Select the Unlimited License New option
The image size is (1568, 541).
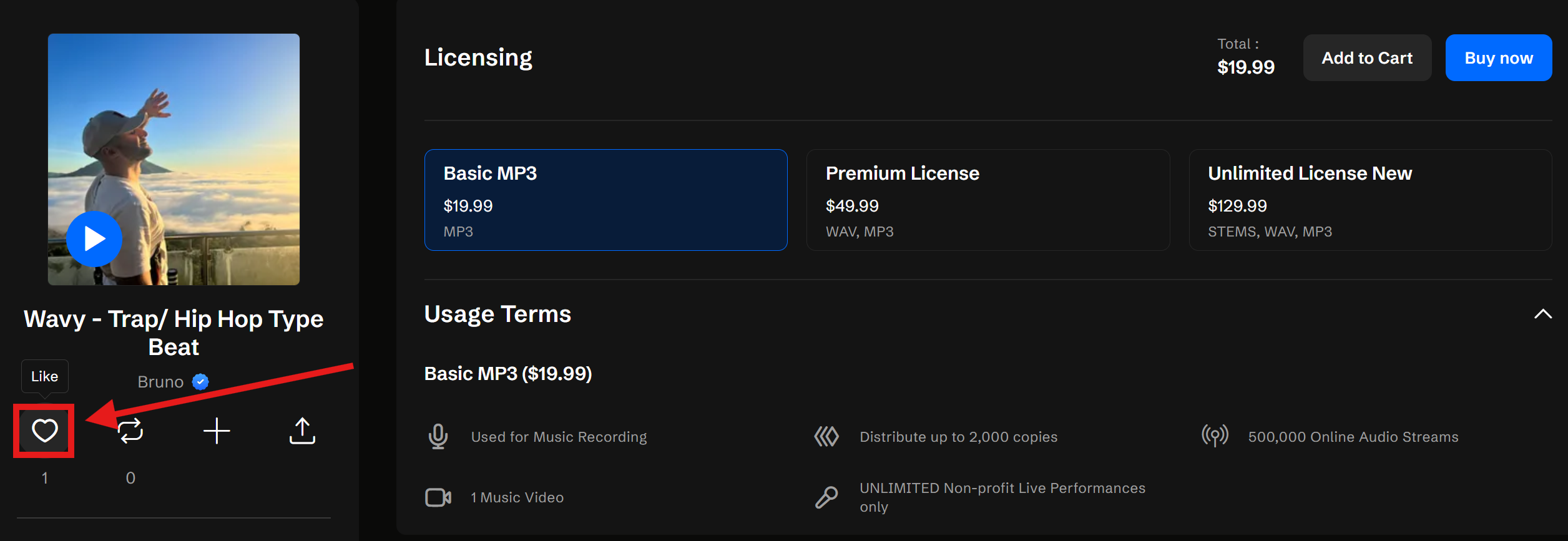pyautogui.click(x=1370, y=200)
